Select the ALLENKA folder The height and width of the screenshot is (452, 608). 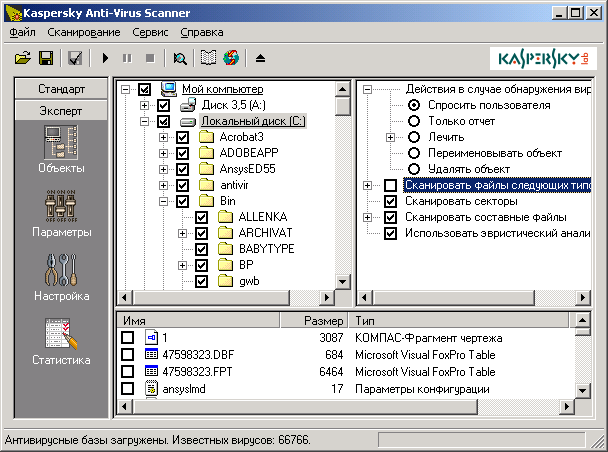pos(263,217)
